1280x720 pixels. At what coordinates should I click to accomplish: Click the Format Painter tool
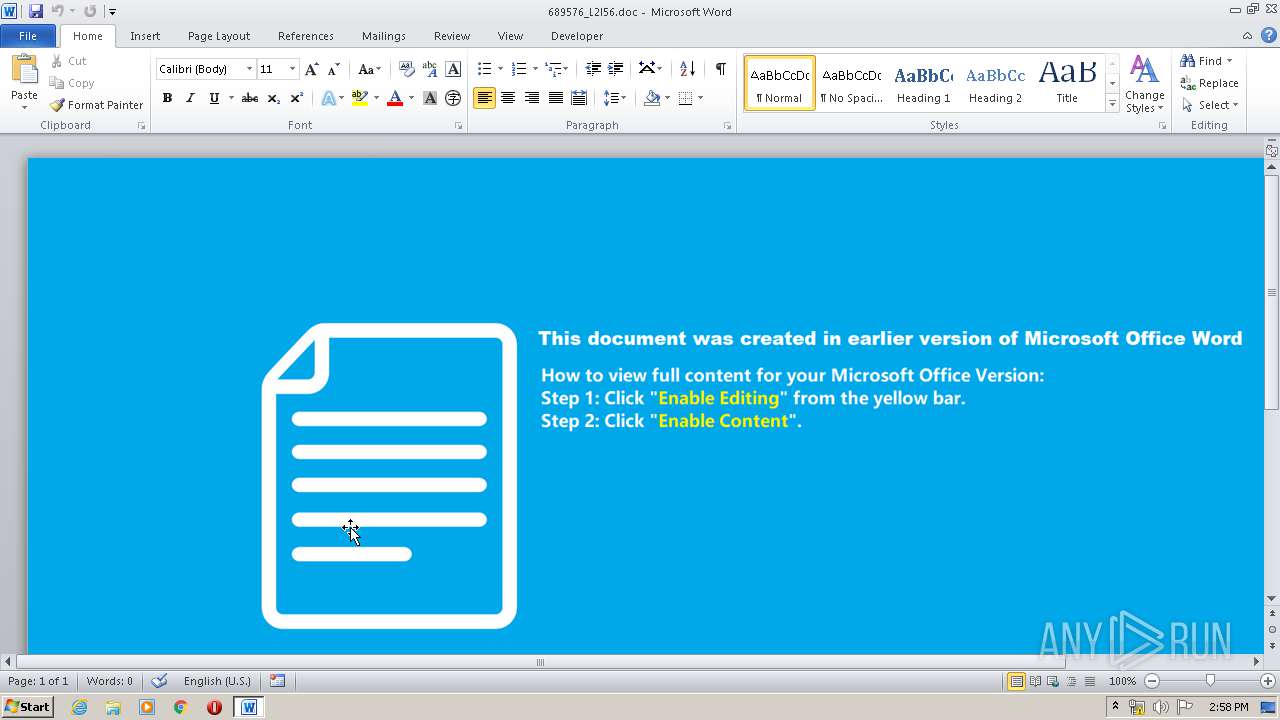[96, 105]
